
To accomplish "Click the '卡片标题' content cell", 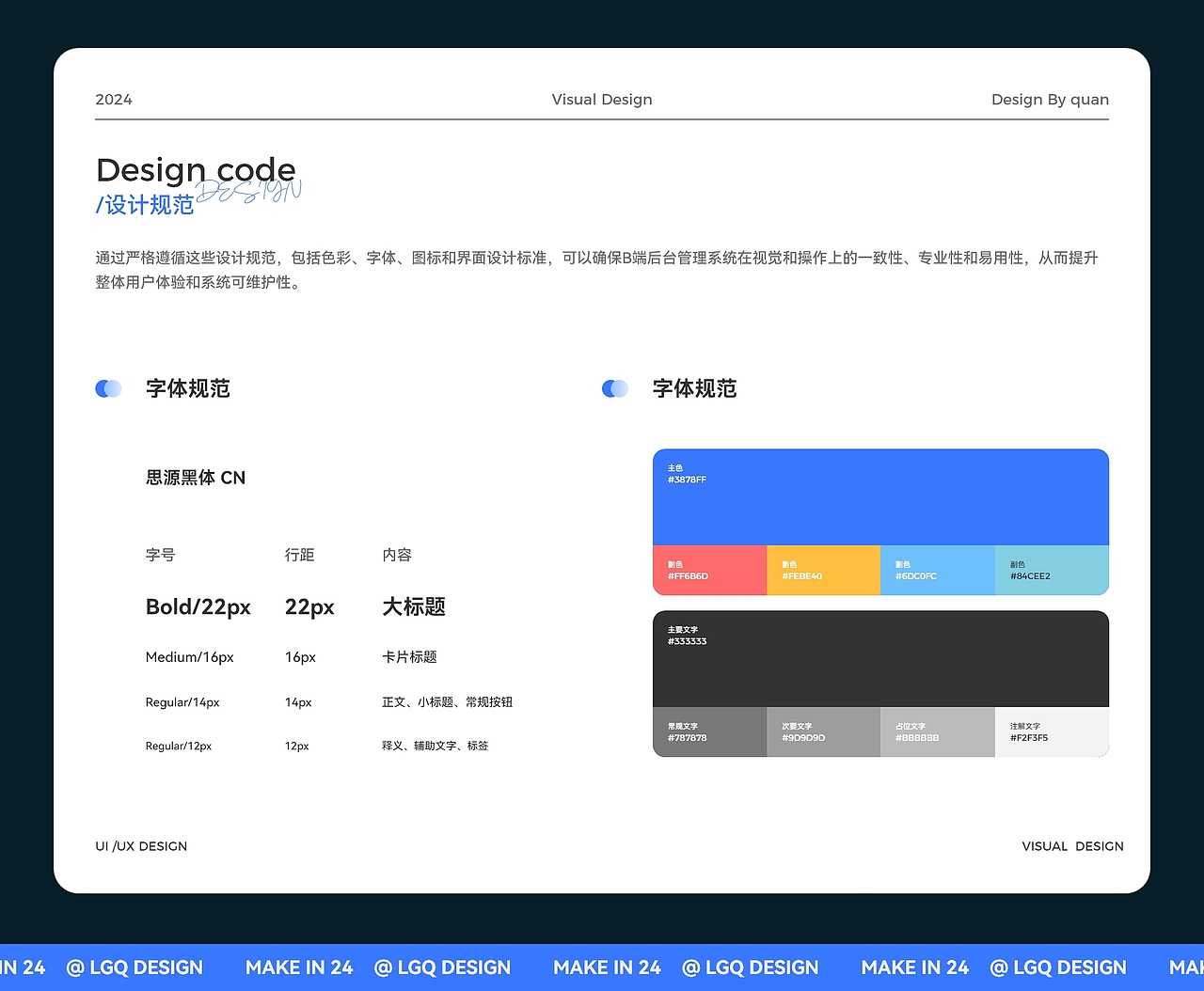I will click(409, 657).
